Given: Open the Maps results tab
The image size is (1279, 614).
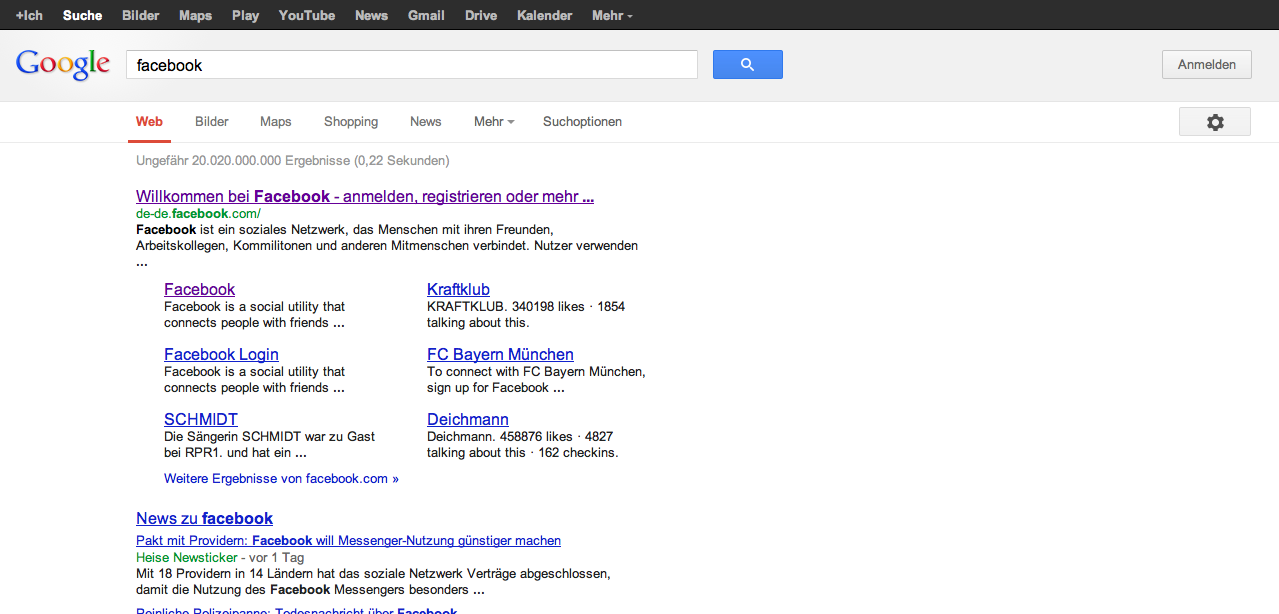Looking at the screenshot, I should (x=276, y=122).
